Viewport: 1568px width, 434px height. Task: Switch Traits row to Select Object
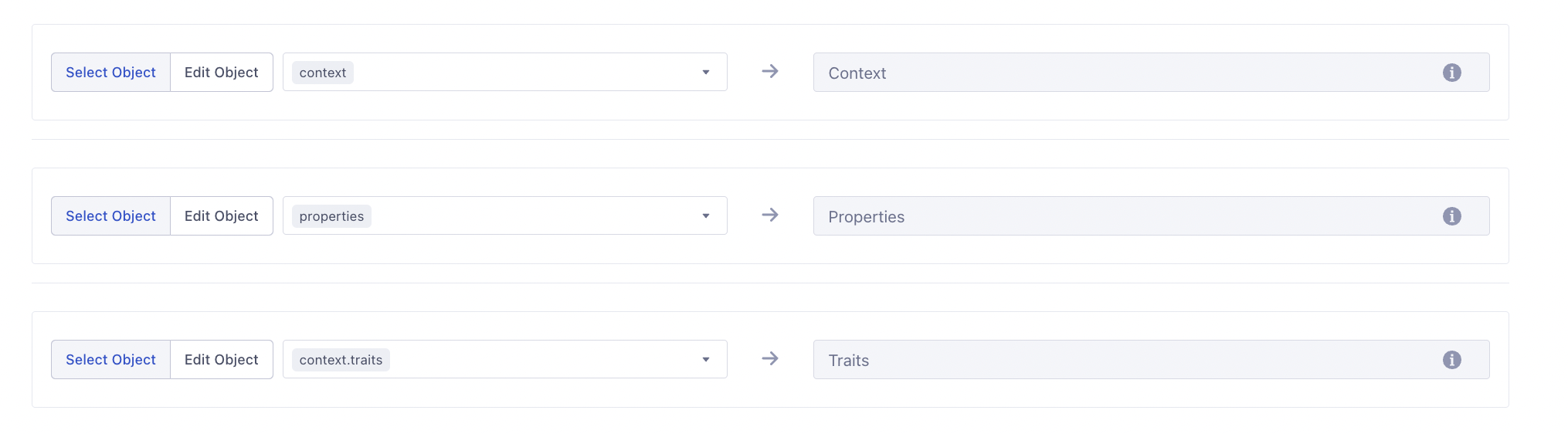click(110, 360)
